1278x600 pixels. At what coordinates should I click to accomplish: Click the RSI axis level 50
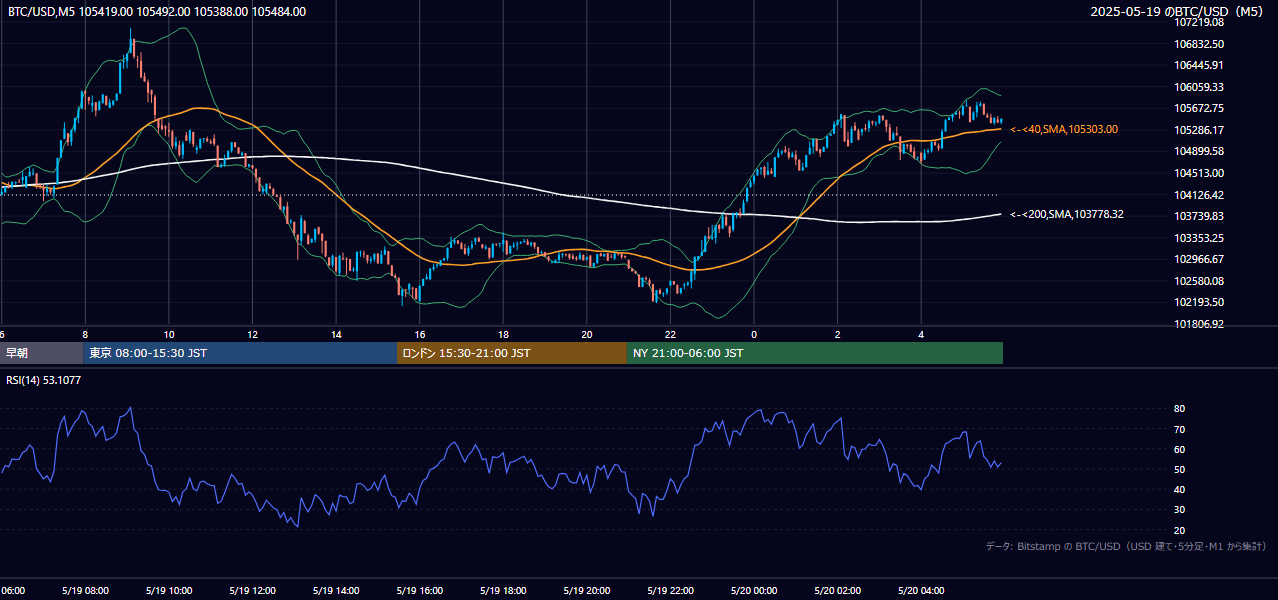(x=1179, y=469)
